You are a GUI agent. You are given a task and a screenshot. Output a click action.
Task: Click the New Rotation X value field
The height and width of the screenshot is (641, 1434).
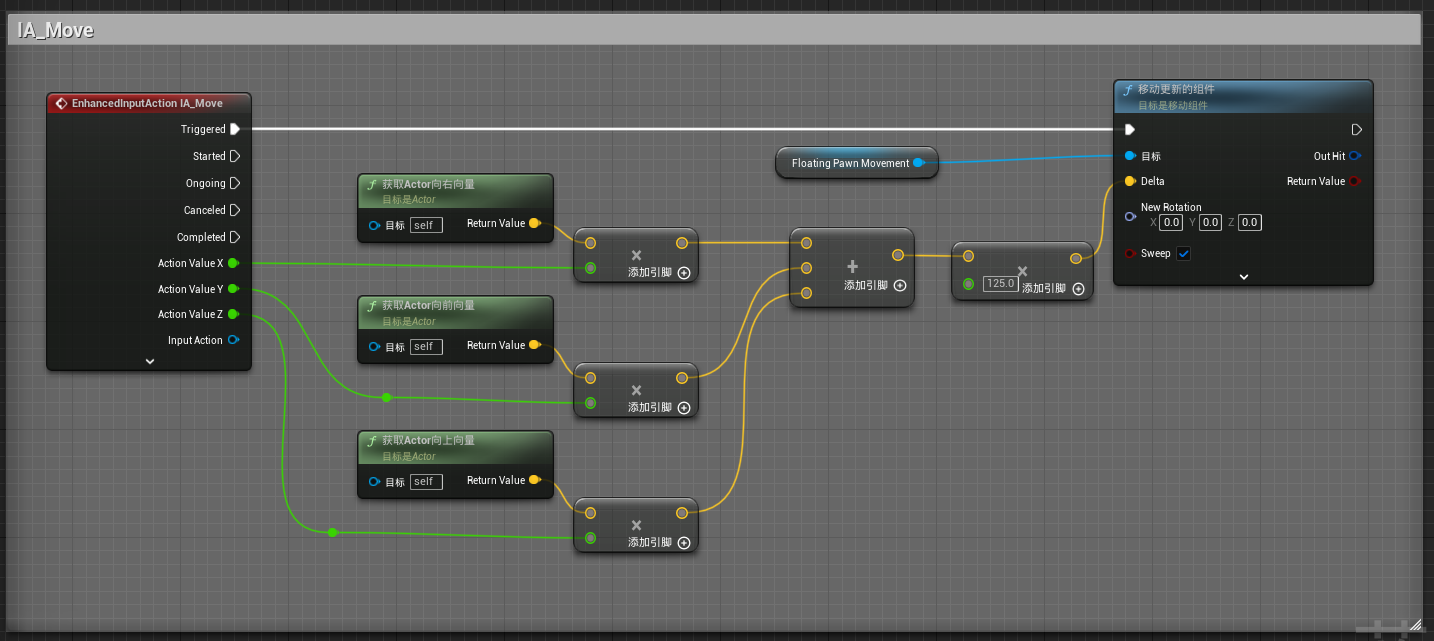tap(1171, 223)
